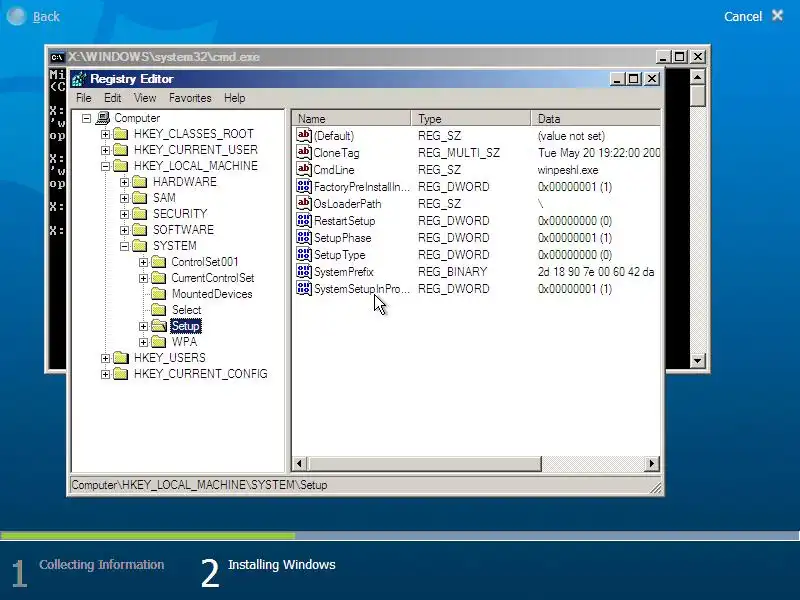Expand the HARDWARE key
The image size is (800, 600).
tap(124, 182)
